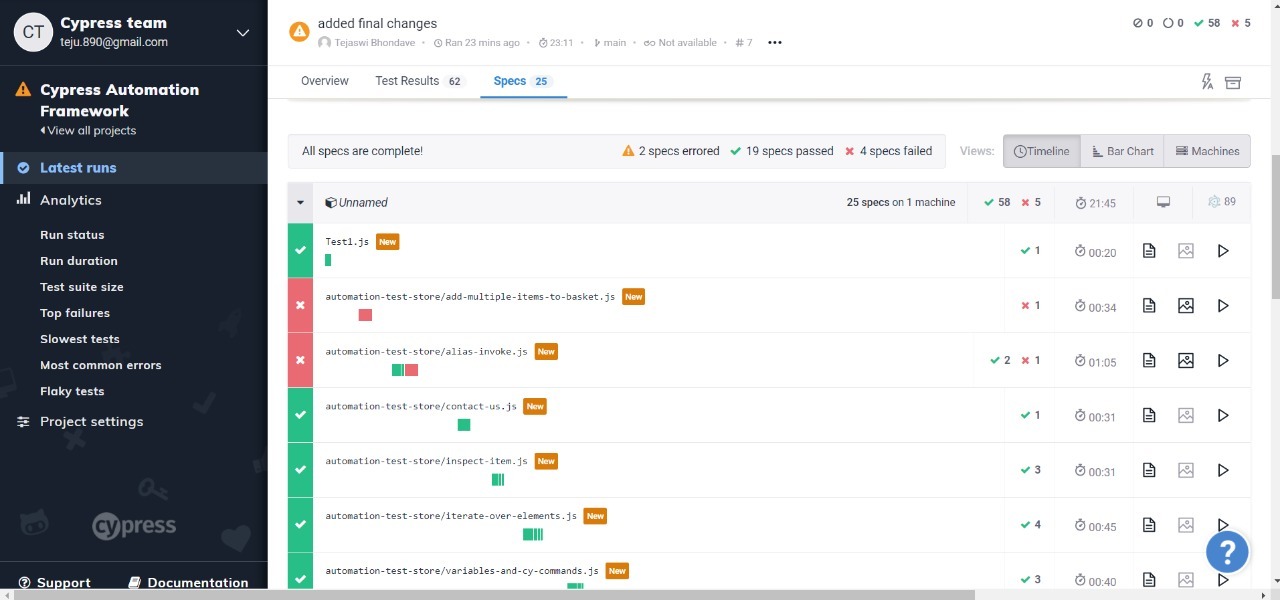Image resolution: width=1280 pixels, height=600 pixels.
Task: Collapse the Unnamed specs group
Action: pos(300,201)
